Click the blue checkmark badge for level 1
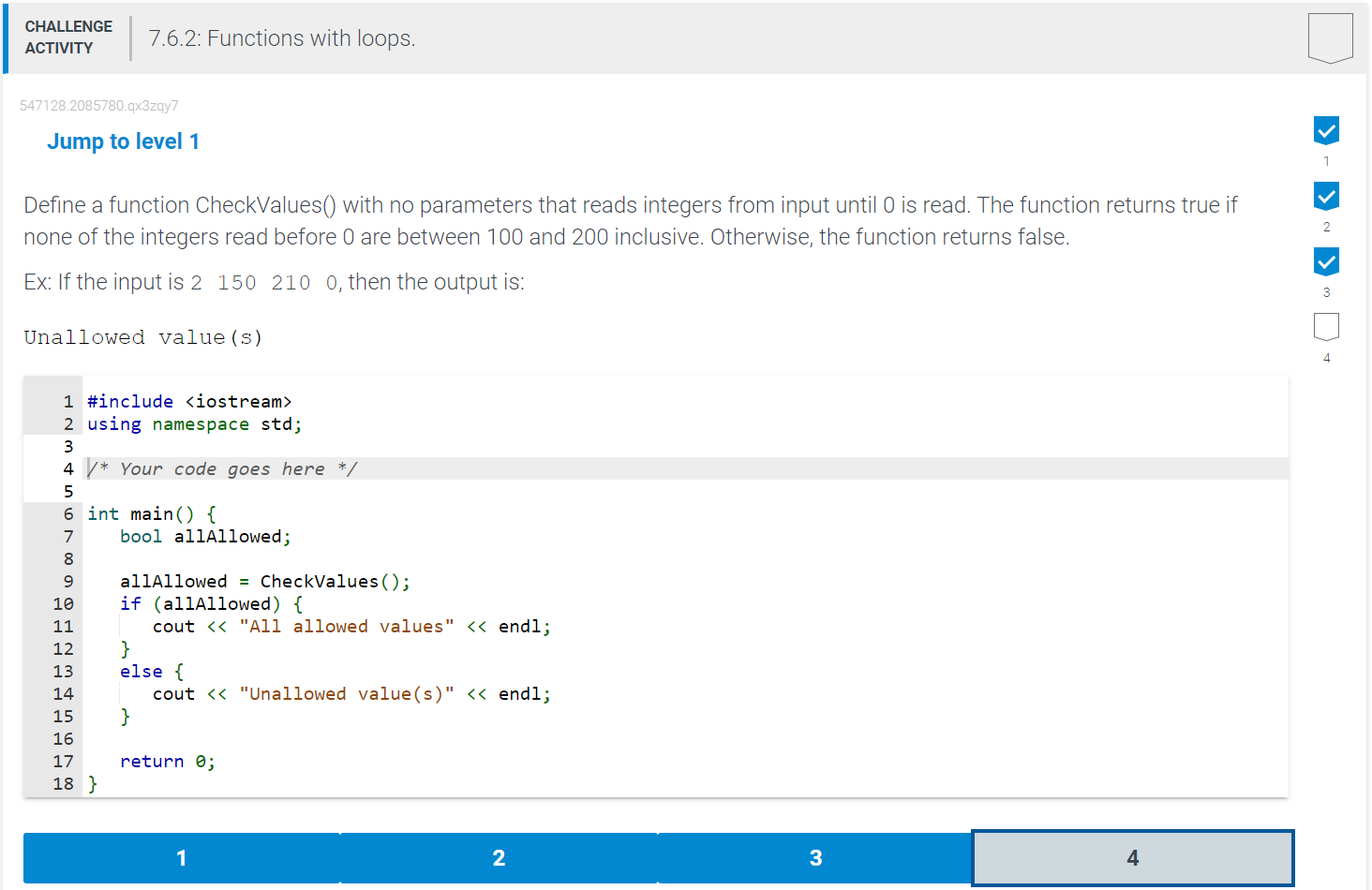Viewport: 1372px width, 890px height. point(1326,130)
